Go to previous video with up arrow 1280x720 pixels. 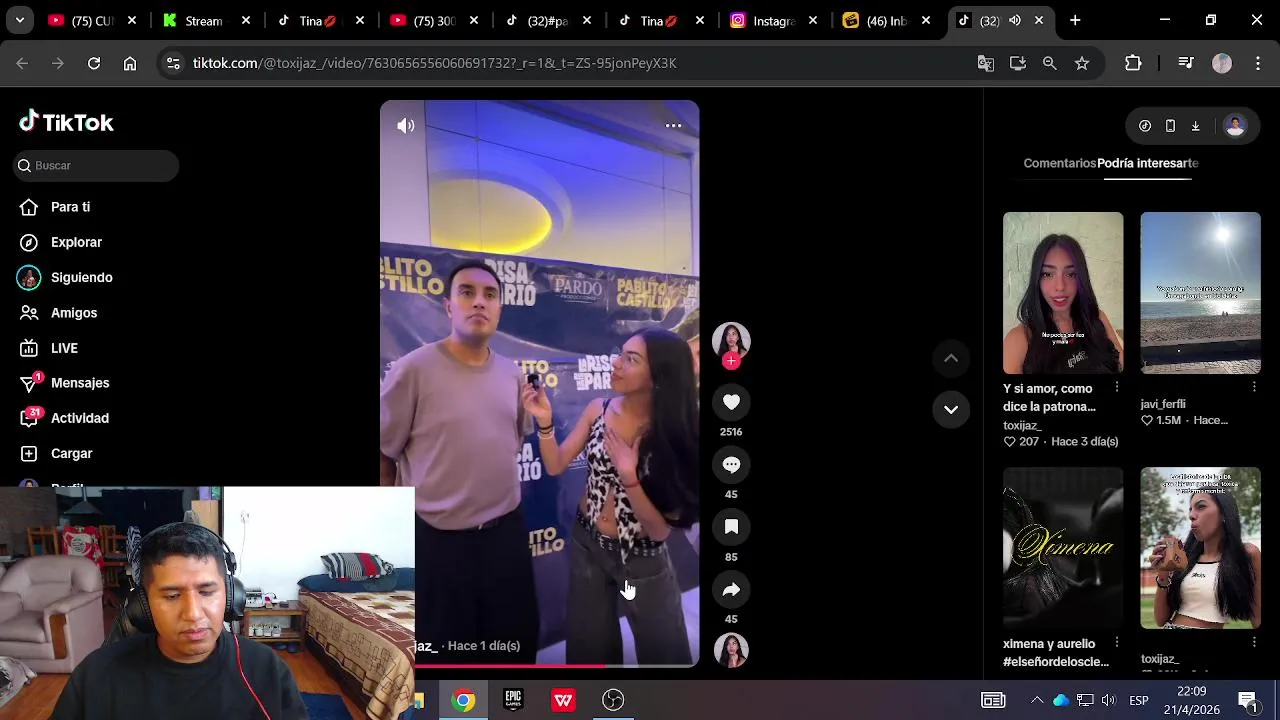[x=951, y=358]
